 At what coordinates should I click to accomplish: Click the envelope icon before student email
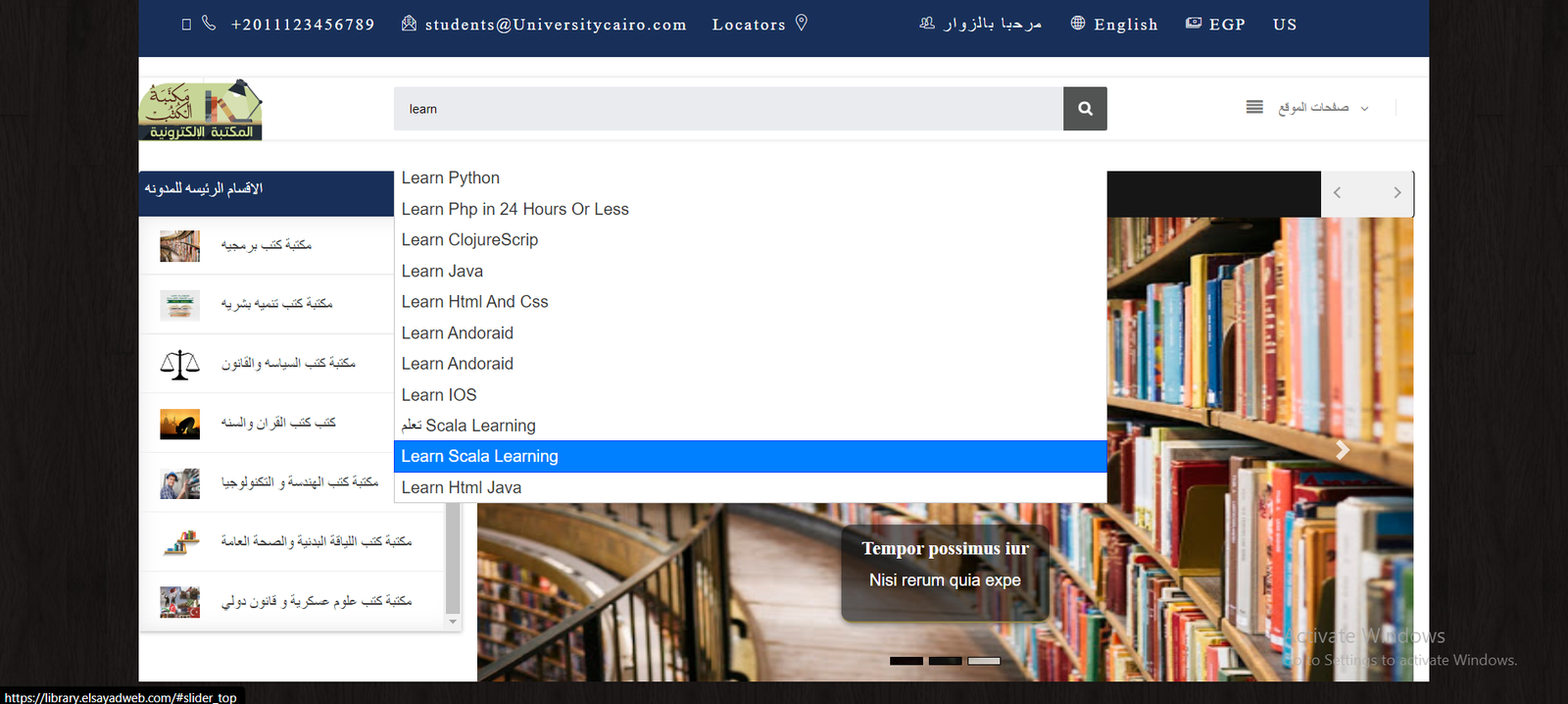pos(409,24)
